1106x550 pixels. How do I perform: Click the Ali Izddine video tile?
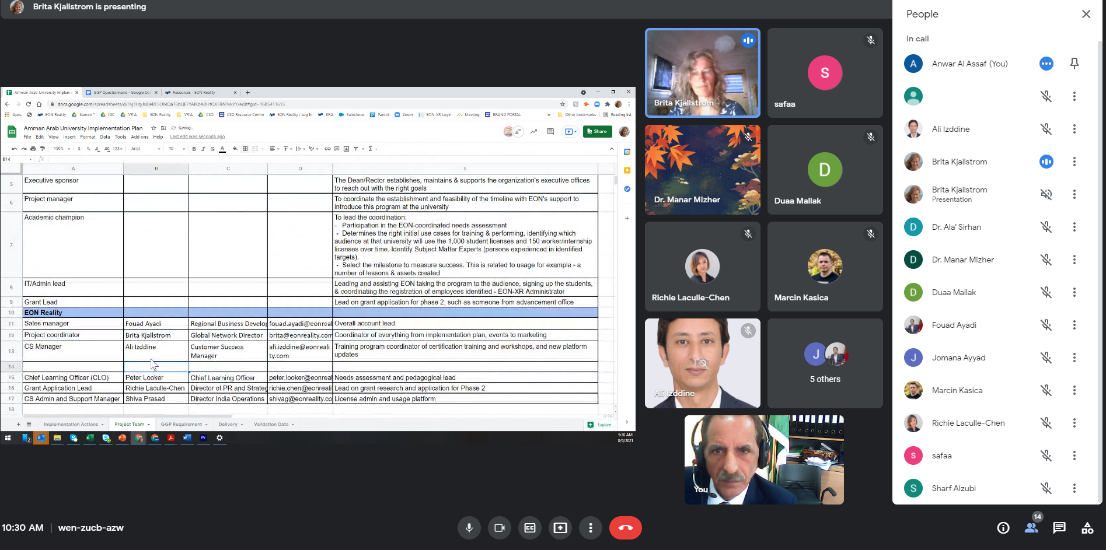click(x=703, y=362)
